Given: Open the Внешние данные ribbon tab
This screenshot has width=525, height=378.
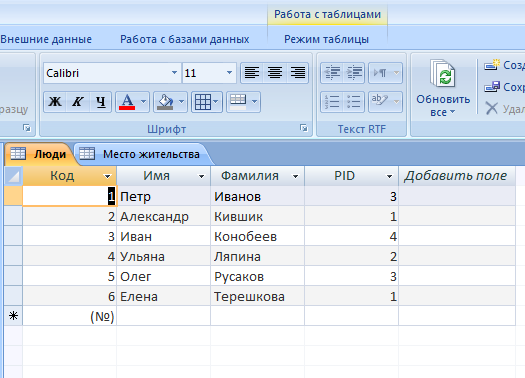Looking at the screenshot, I should pos(46,39).
